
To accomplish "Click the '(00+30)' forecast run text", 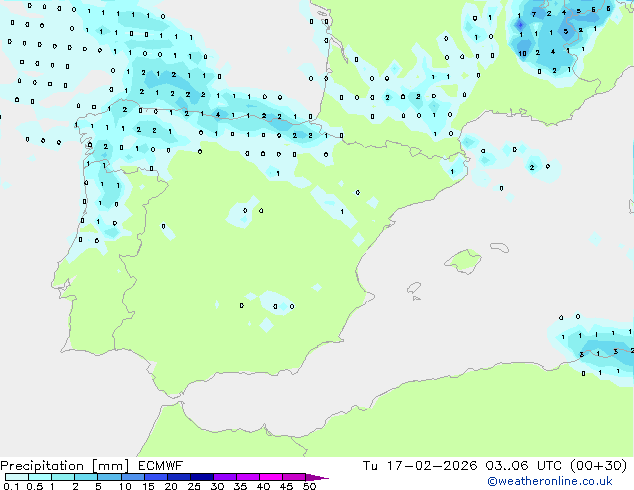I will 598,466.
